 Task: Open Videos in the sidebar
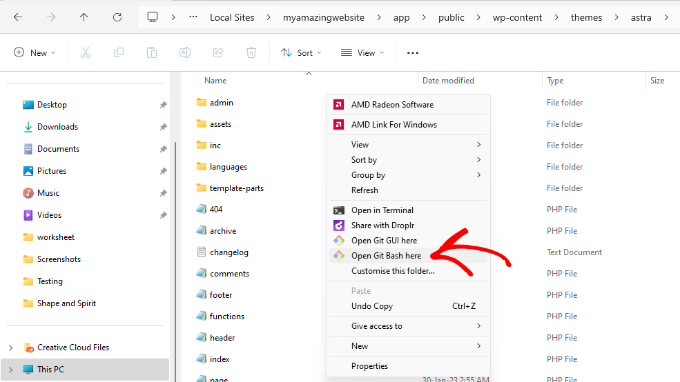pos(49,215)
